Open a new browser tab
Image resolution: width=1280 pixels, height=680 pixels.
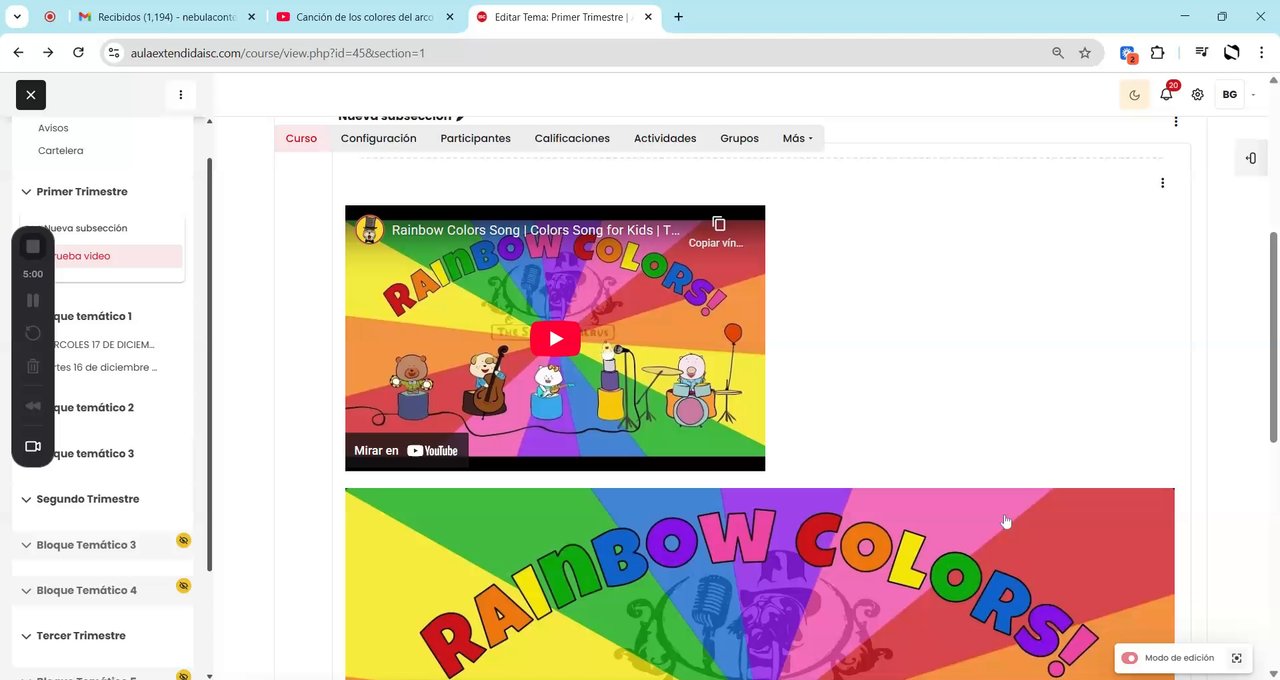(x=679, y=17)
